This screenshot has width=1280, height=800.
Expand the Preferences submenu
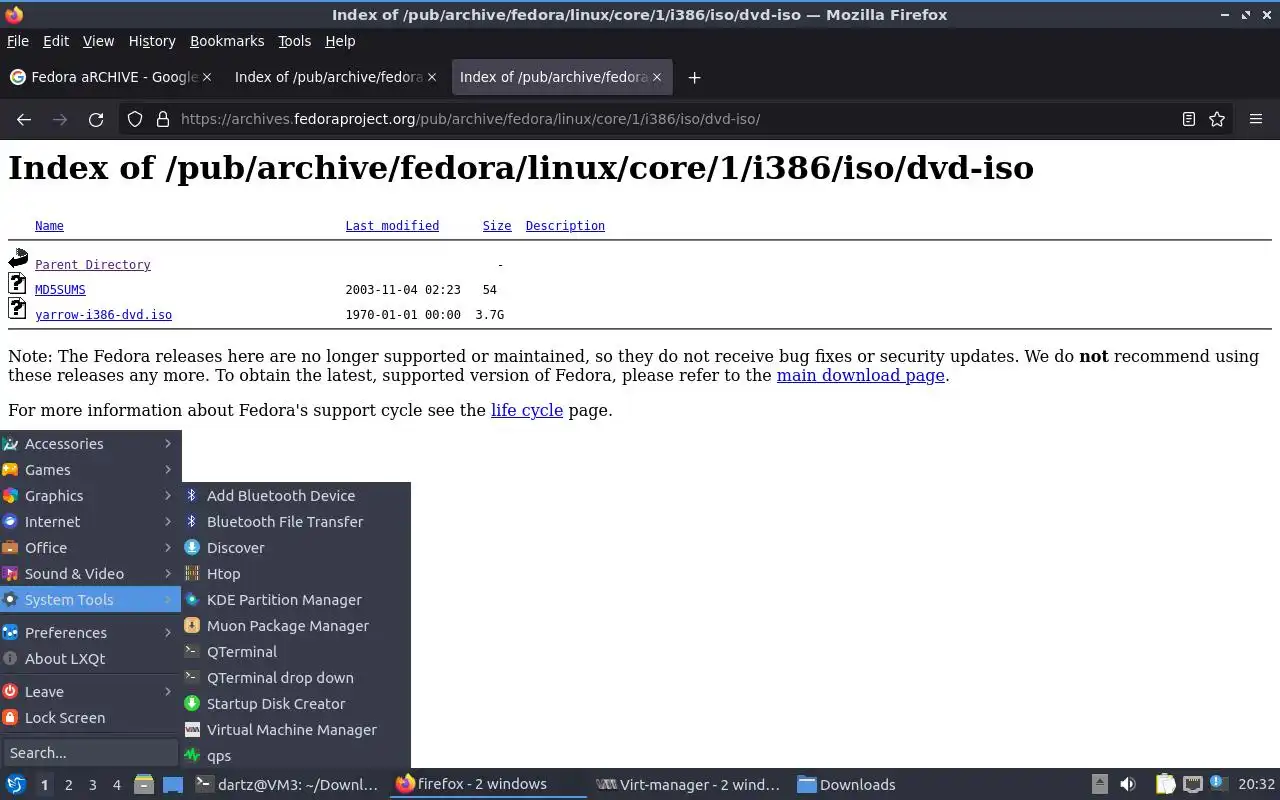[x=90, y=633]
